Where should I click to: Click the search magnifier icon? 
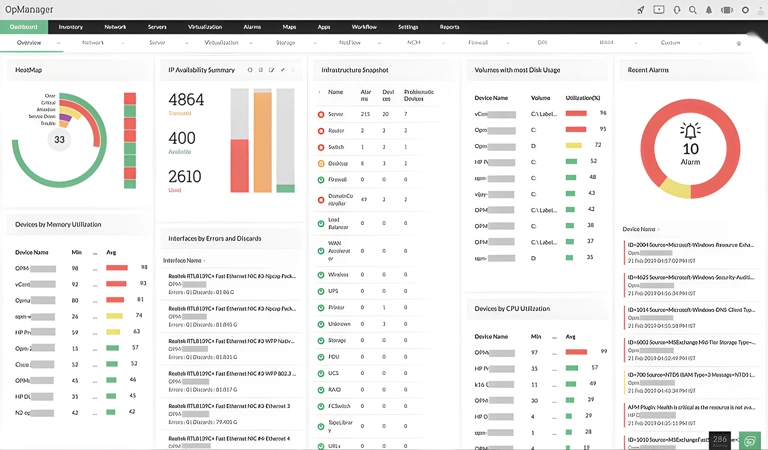693,10
